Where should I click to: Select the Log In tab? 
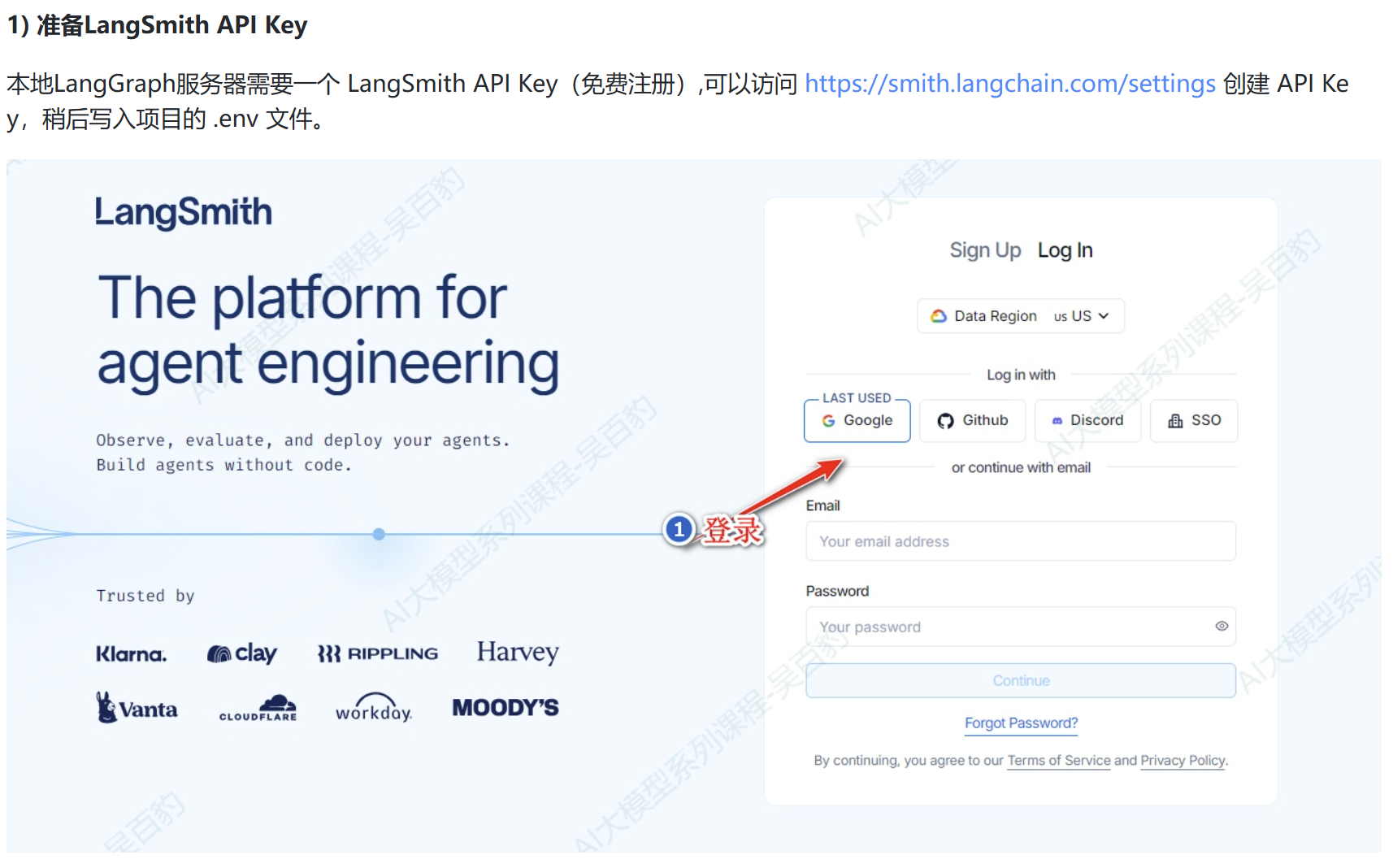tap(1065, 250)
